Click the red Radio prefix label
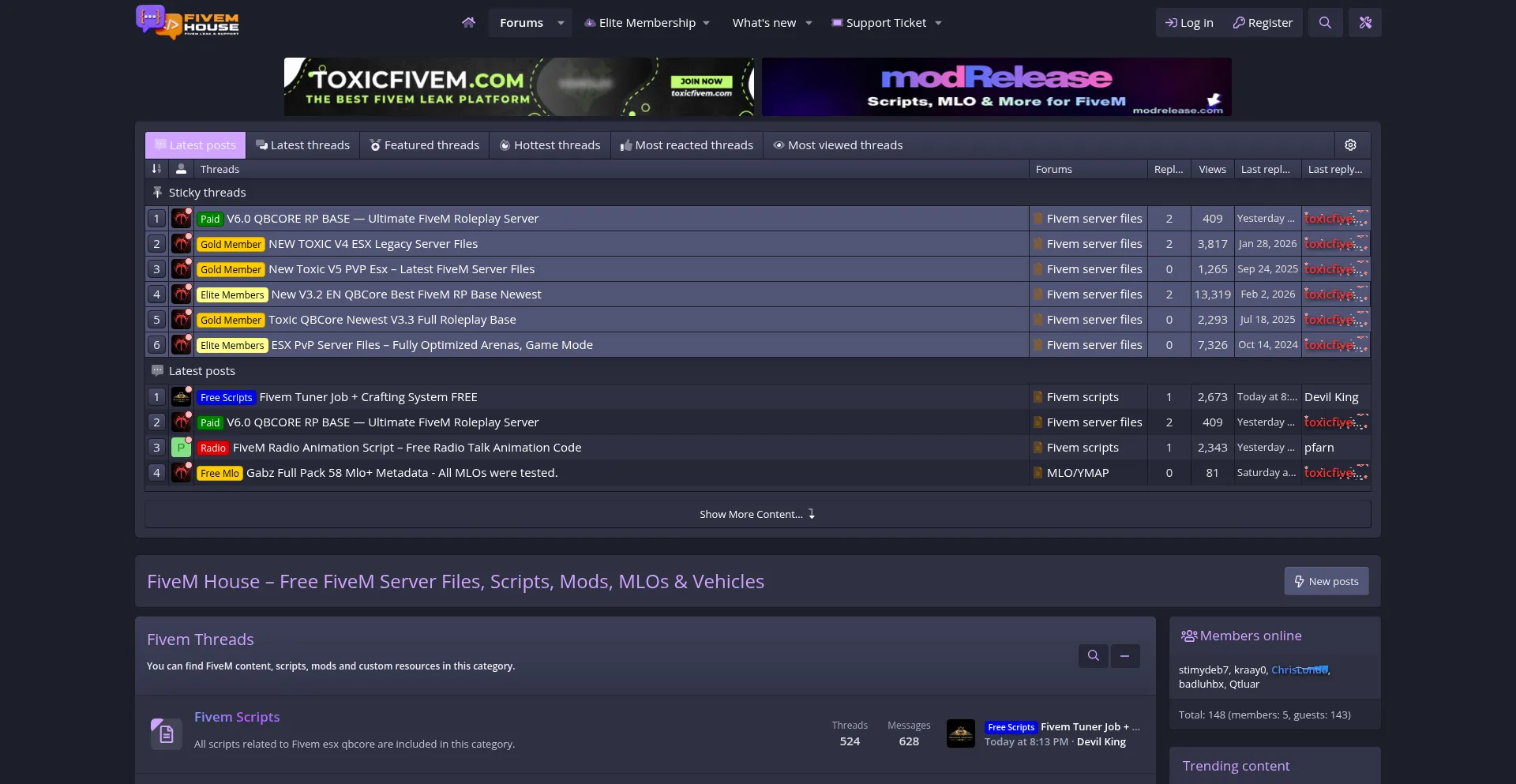This screenshot has height=784, width=1516. (x=213, y=448)
